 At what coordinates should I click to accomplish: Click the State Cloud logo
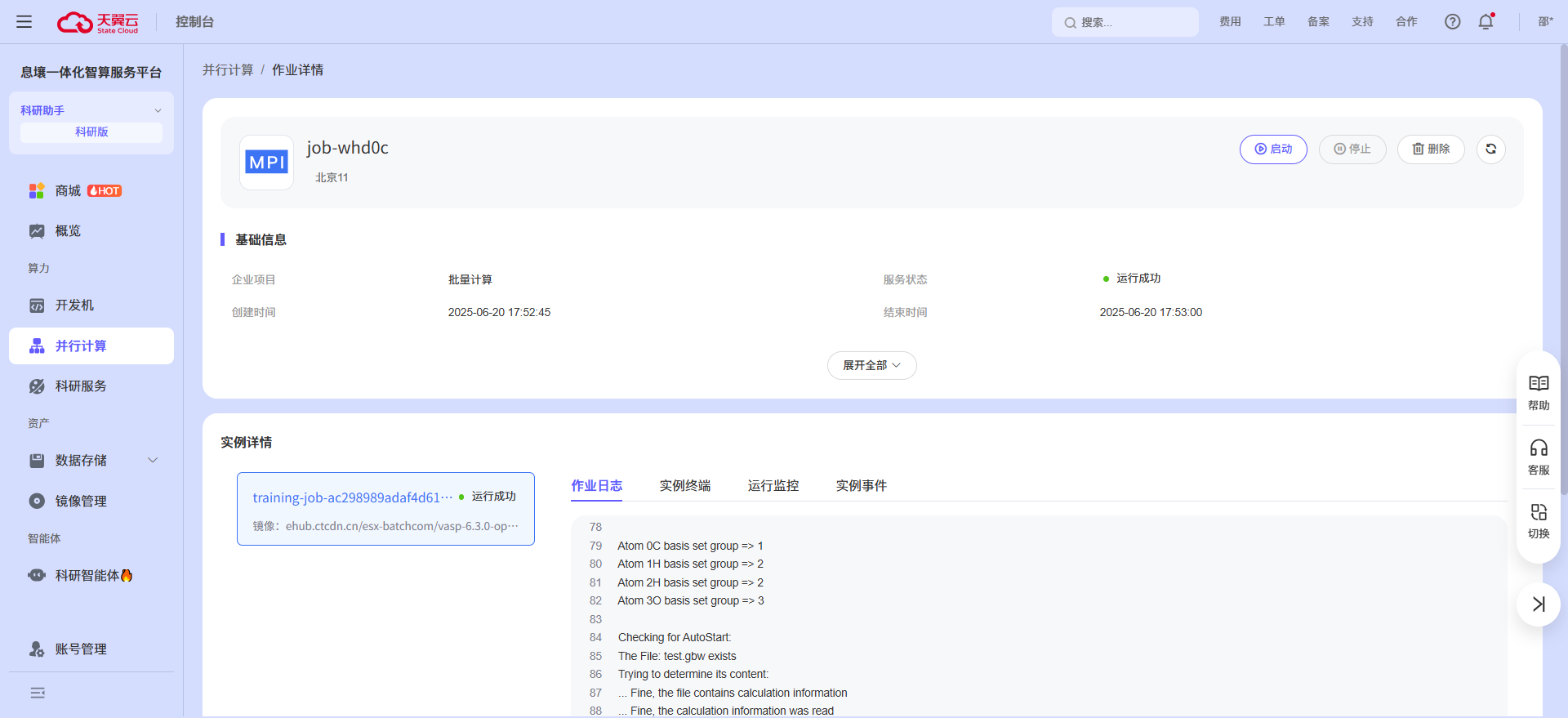tap(98, 22)
